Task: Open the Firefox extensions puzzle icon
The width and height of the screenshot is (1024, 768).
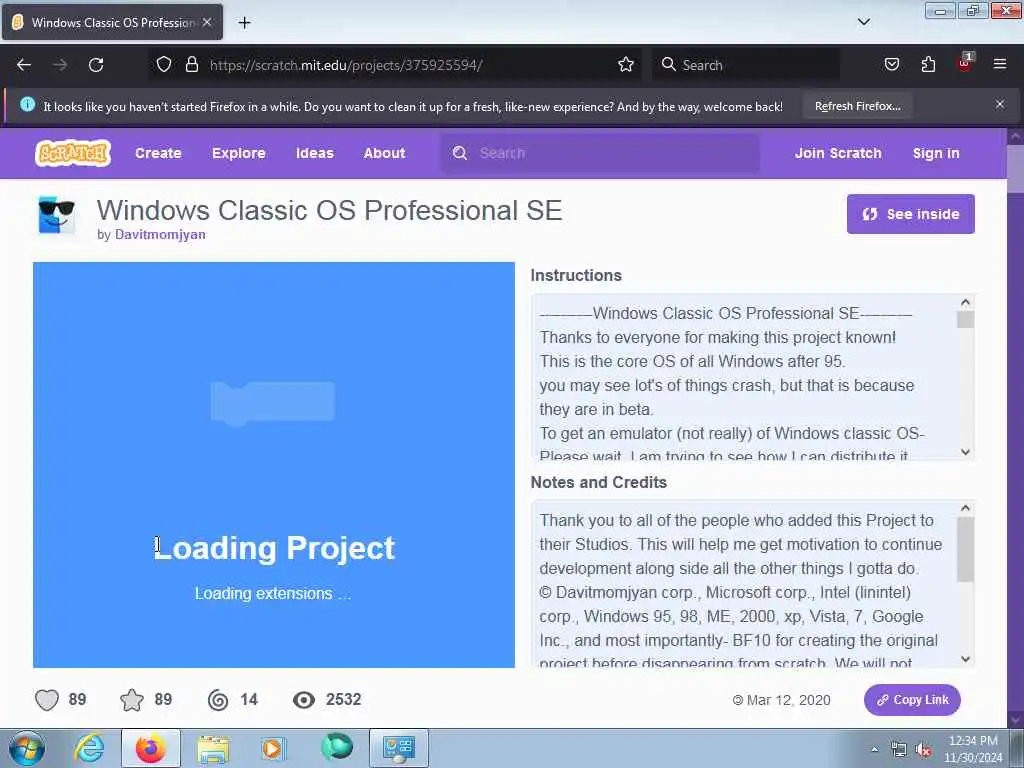Action: 928,65
